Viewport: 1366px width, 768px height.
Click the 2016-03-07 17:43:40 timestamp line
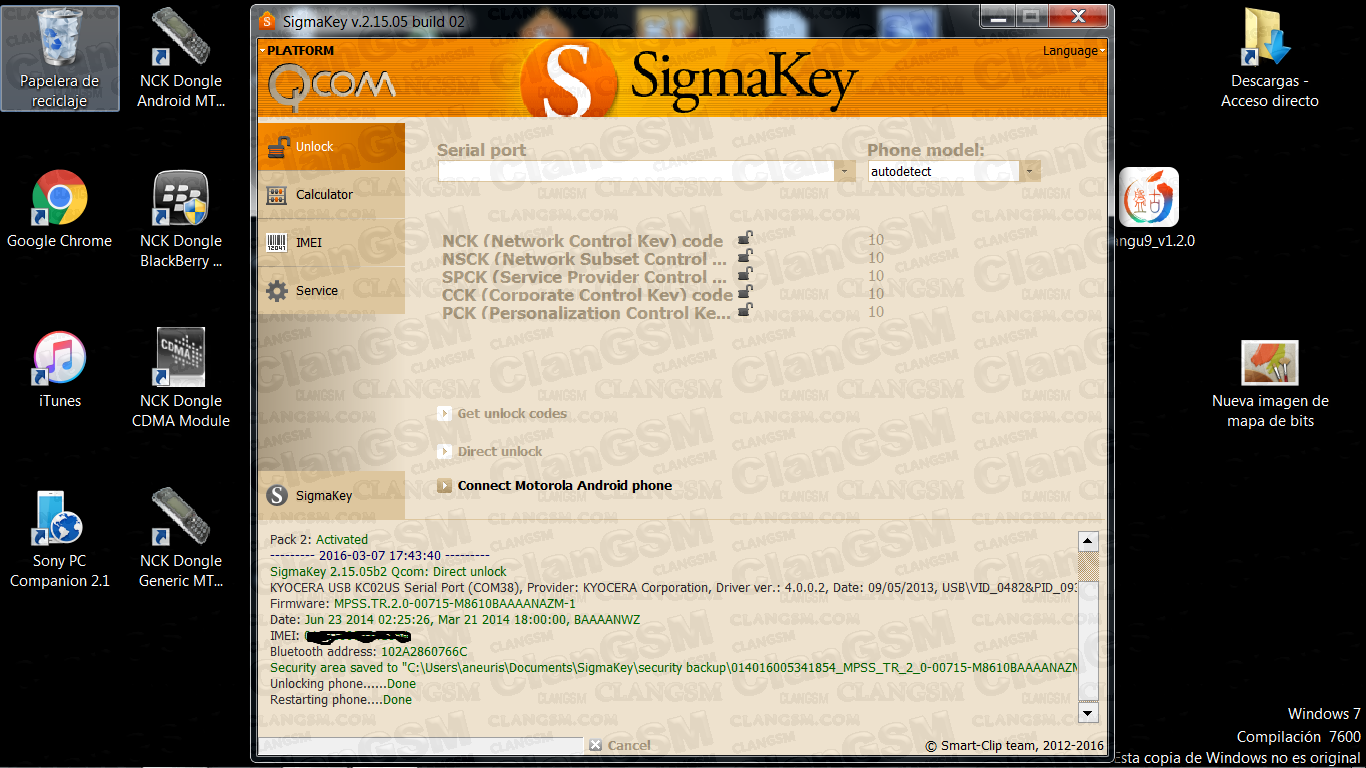[379, 556]
